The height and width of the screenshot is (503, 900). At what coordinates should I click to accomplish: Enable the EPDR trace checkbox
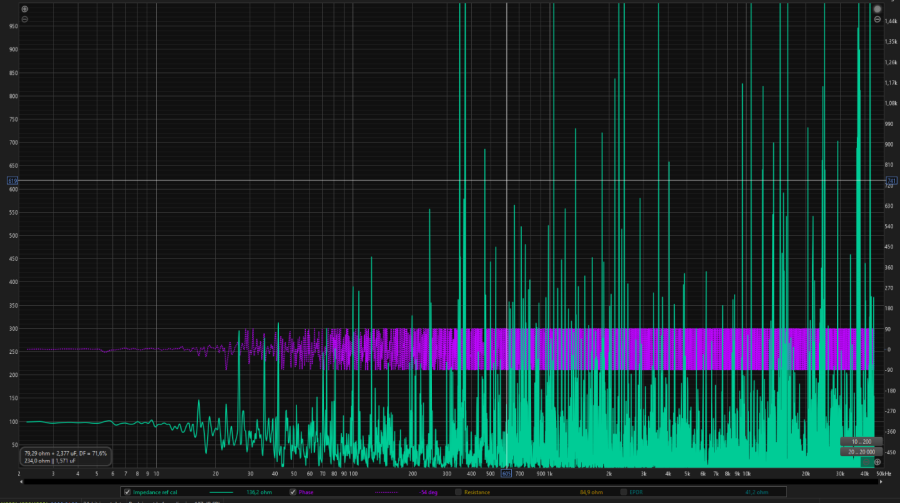(623, 492)
